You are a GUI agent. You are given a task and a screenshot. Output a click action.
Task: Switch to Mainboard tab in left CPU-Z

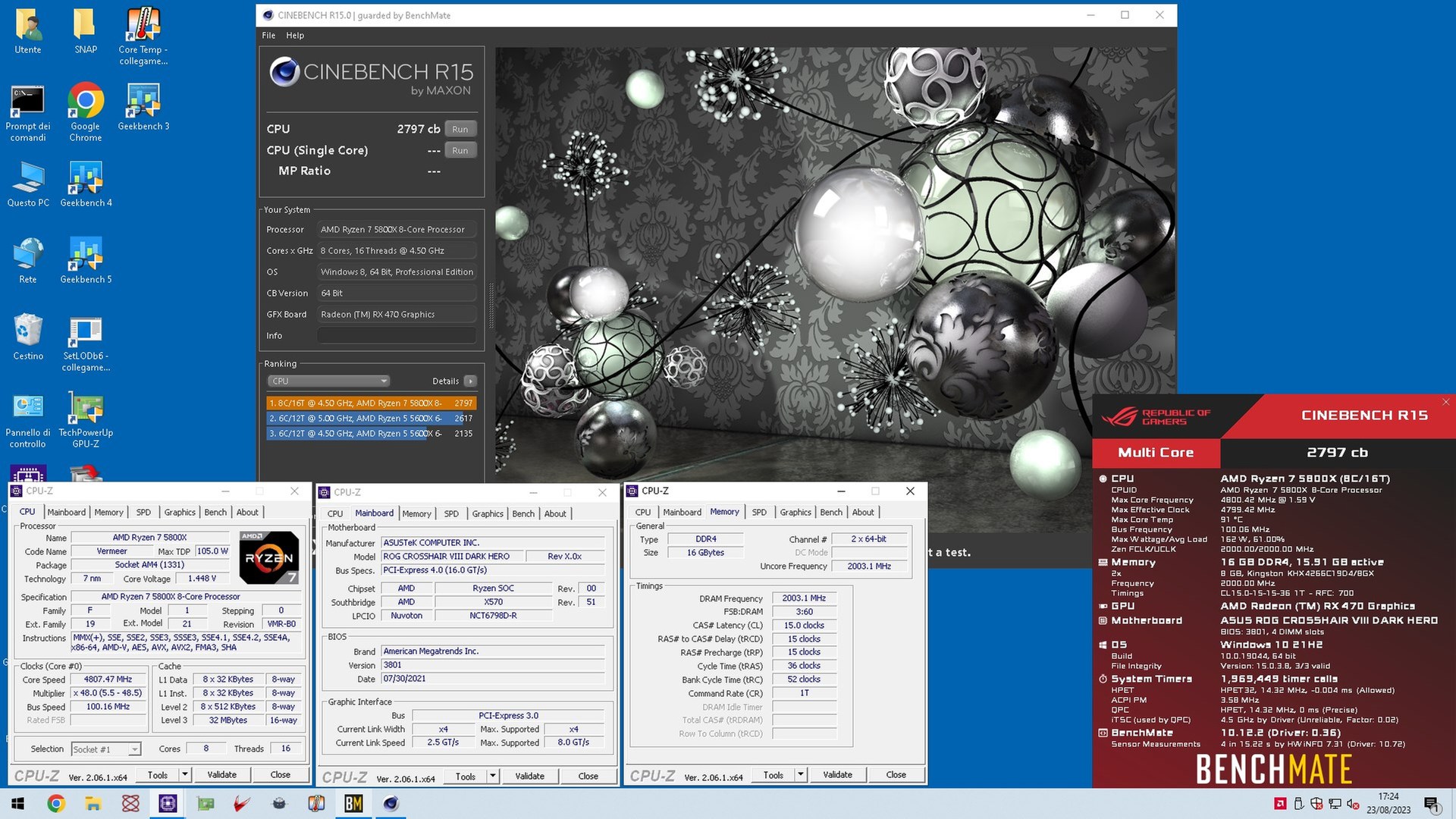click(67, 512)
